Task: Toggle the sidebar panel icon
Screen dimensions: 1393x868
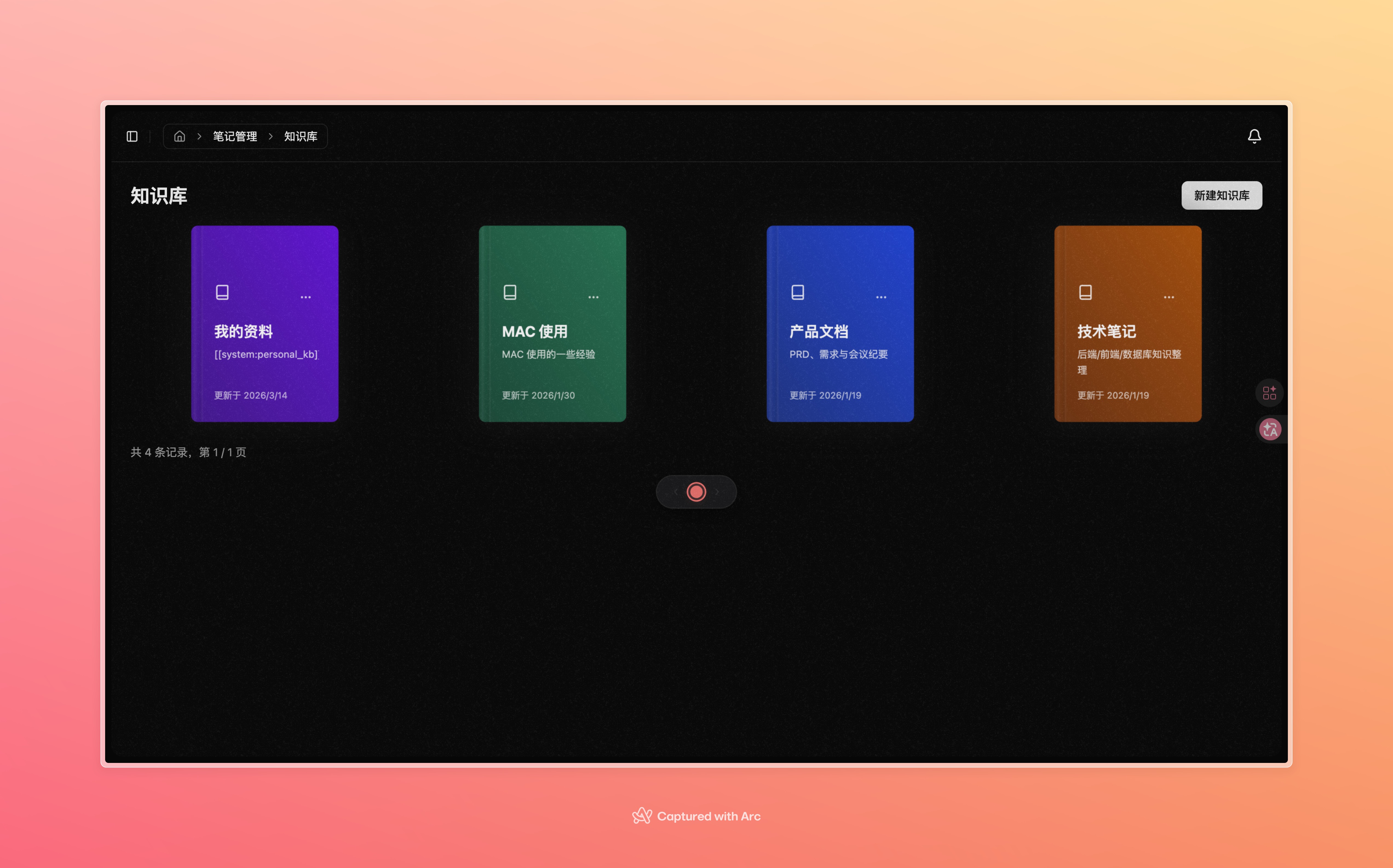Action: pos(132,136)
